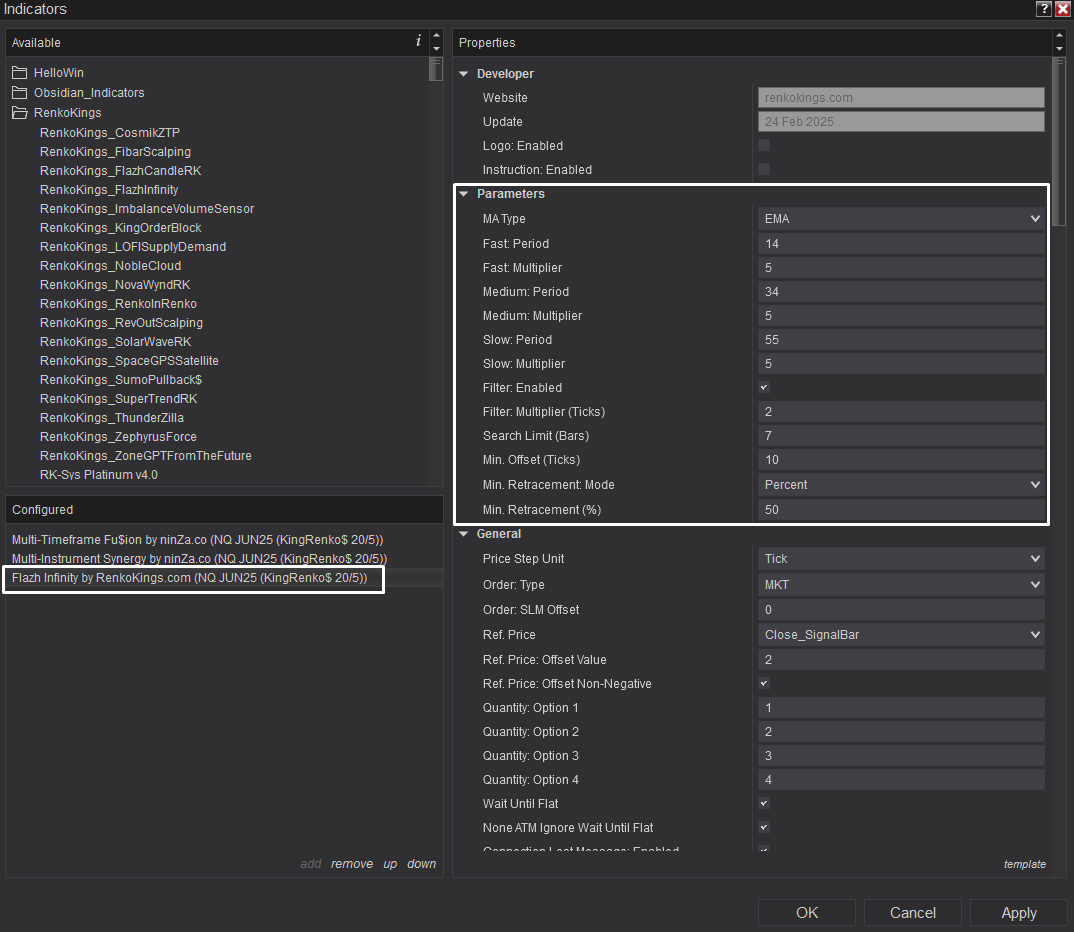Uncheck Filter: Enabled checkbox
The width and height of the screenshot is (1074, 932).
coord(764,387)
